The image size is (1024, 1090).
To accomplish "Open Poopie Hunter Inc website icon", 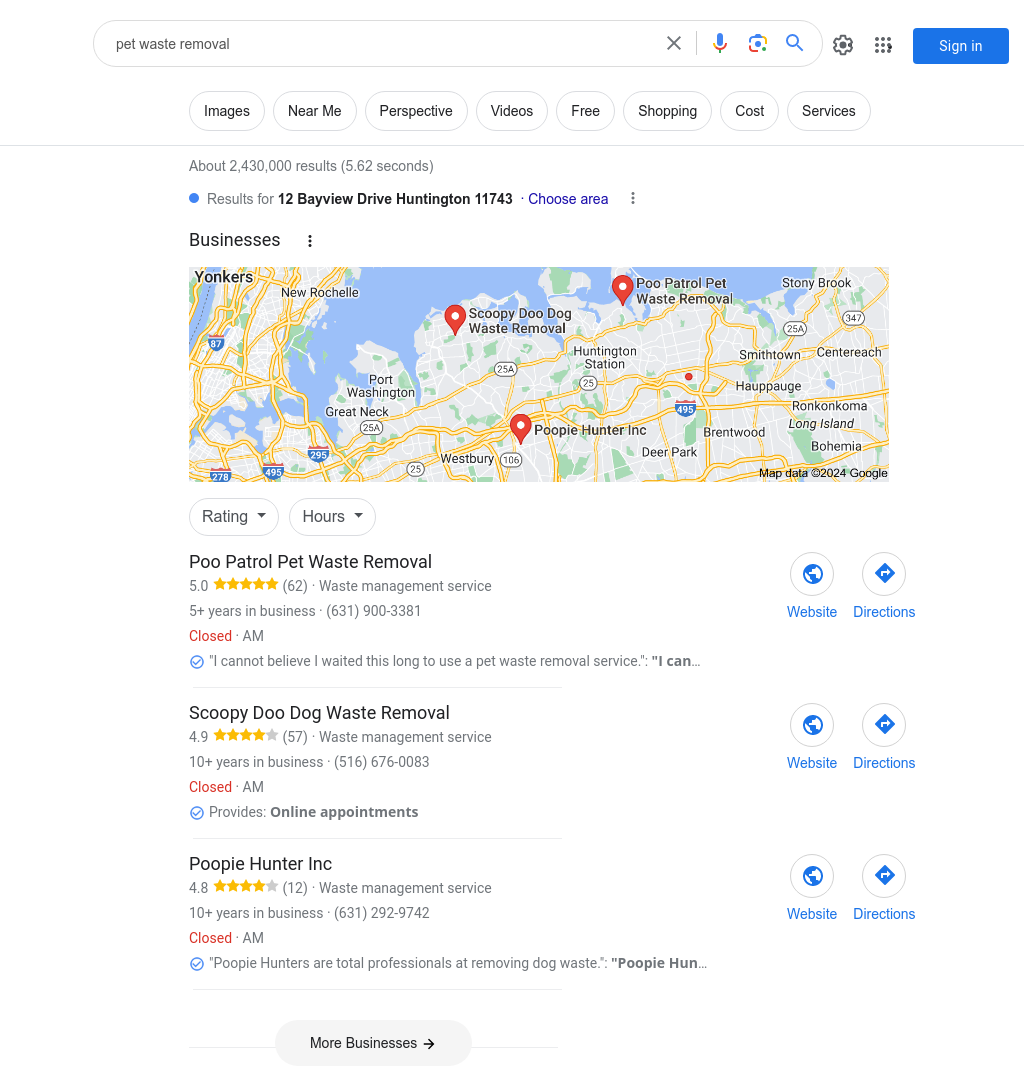I will click(812, 876).
